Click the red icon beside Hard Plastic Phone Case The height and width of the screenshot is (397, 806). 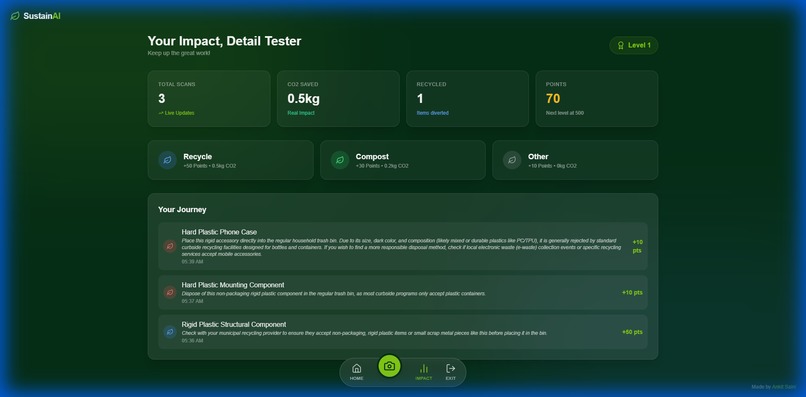(x=170, y=246)
